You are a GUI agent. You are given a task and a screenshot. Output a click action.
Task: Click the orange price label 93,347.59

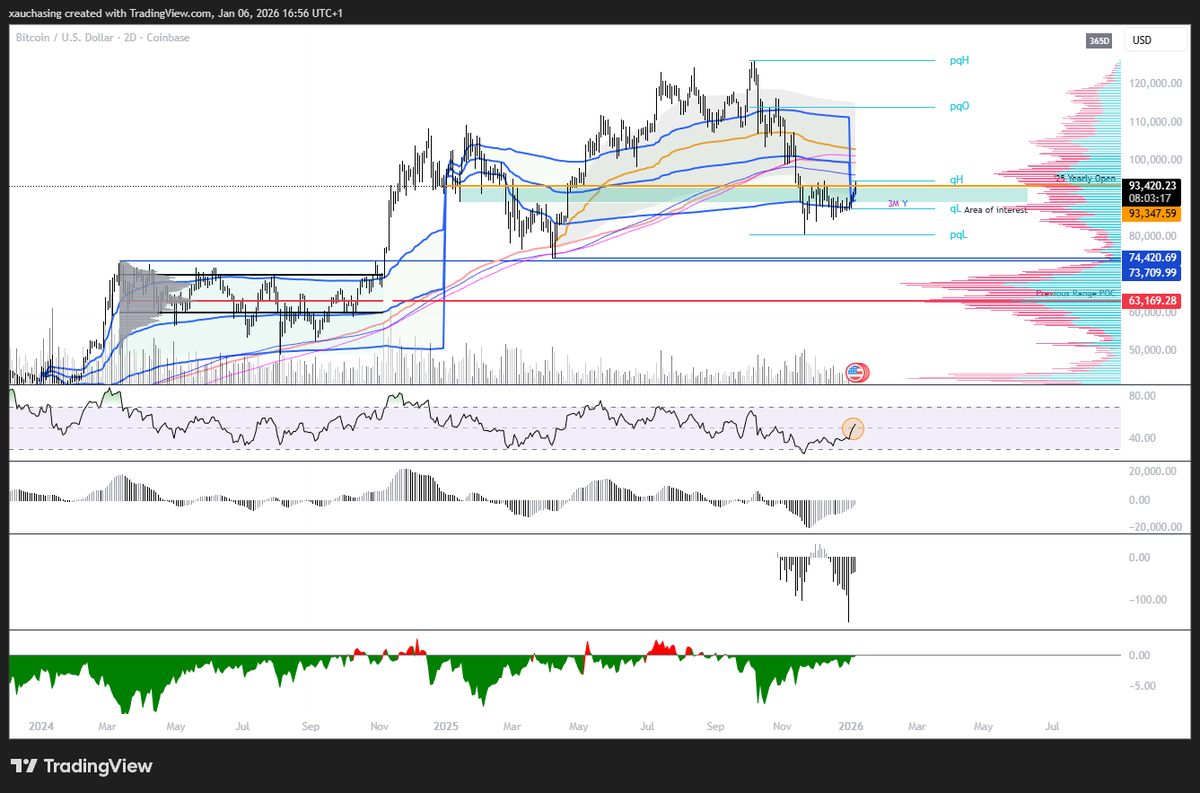tap(1152, 214)
